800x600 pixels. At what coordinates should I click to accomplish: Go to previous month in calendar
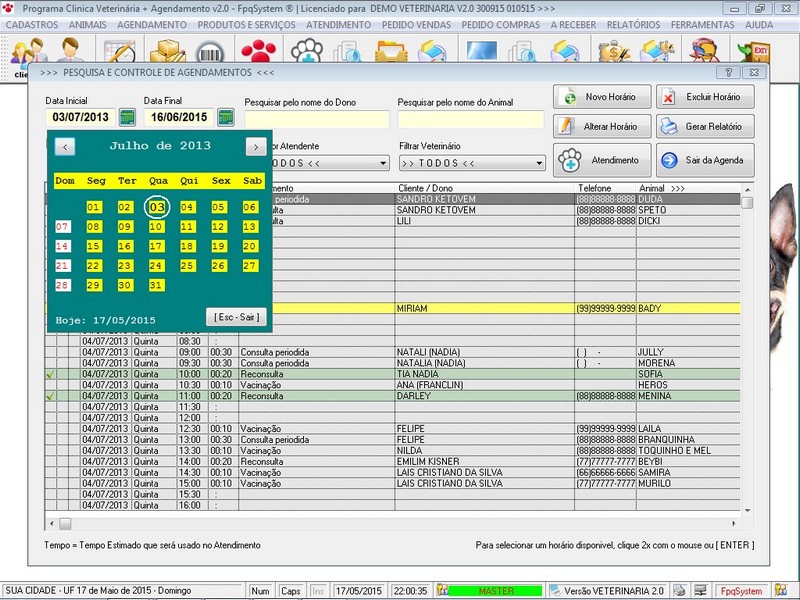(64, 146)
